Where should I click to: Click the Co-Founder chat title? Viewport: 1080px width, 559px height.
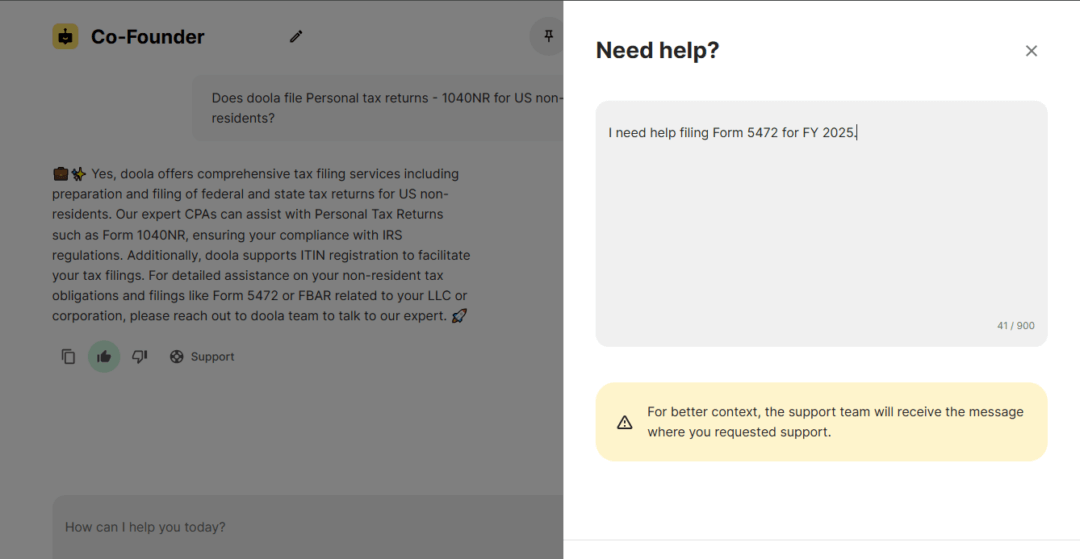pos(148,37)
